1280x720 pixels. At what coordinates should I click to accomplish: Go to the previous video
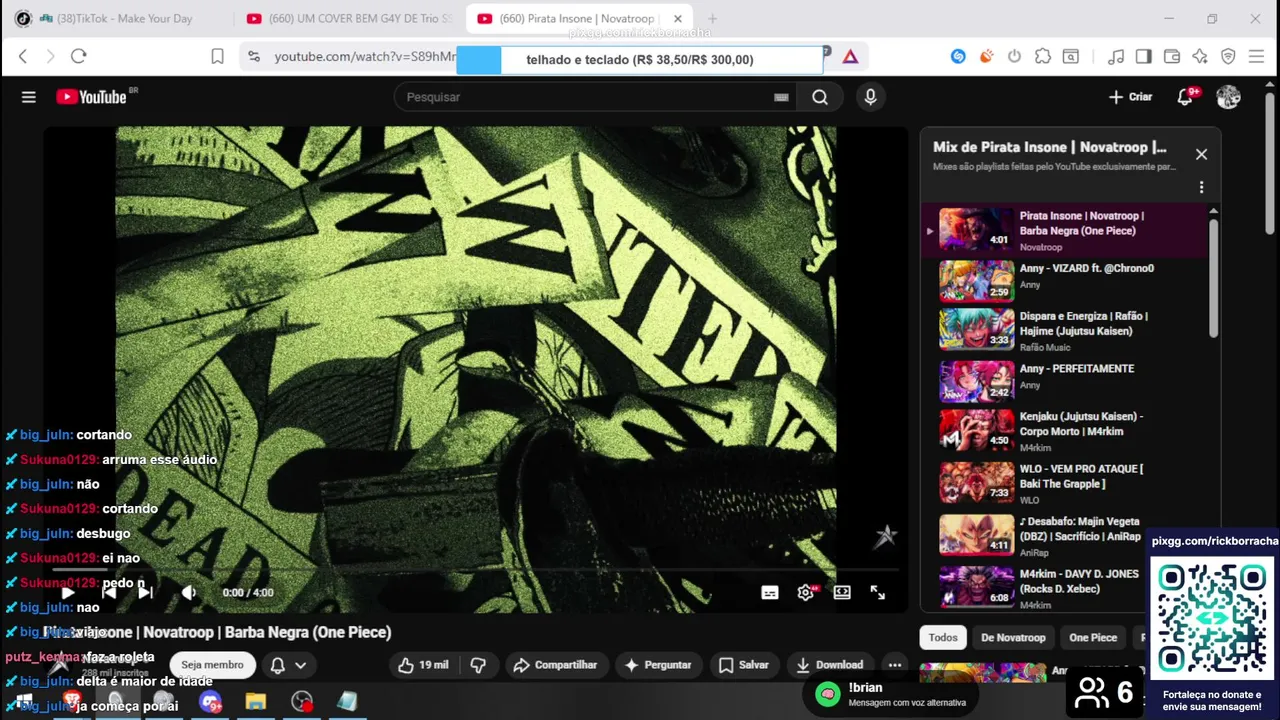coord(109,593)
